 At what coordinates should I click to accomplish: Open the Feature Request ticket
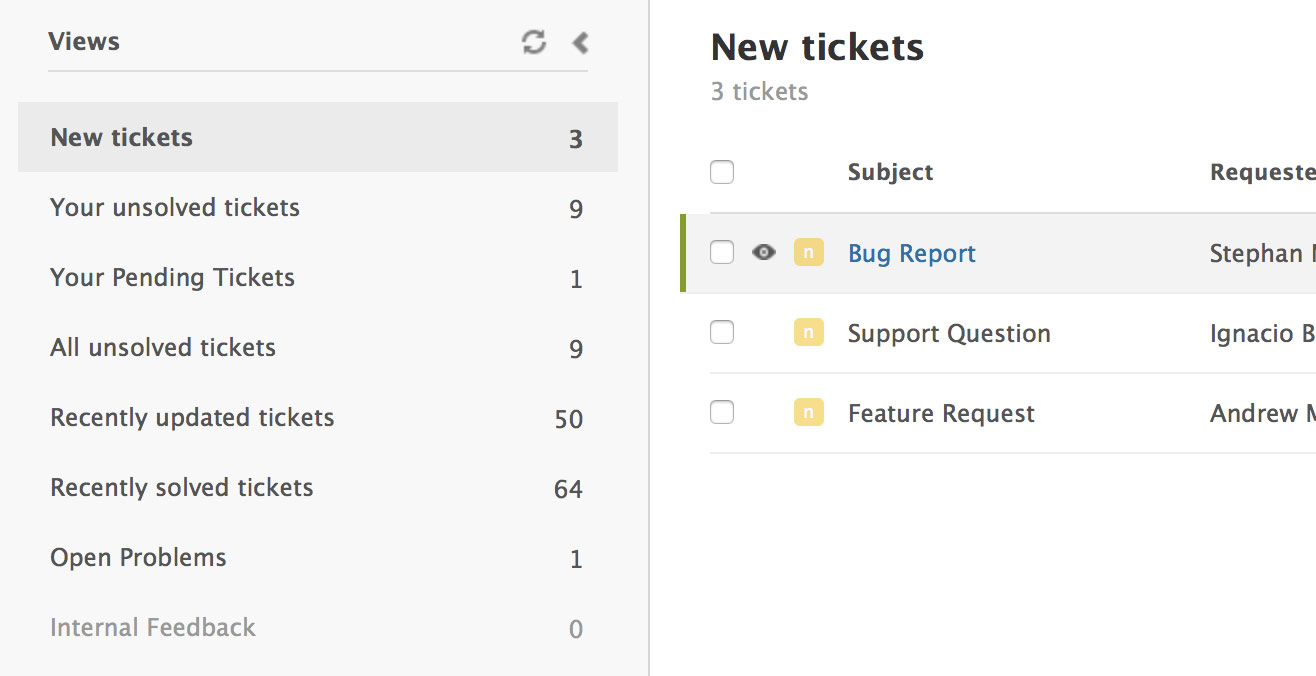(940, 413)
